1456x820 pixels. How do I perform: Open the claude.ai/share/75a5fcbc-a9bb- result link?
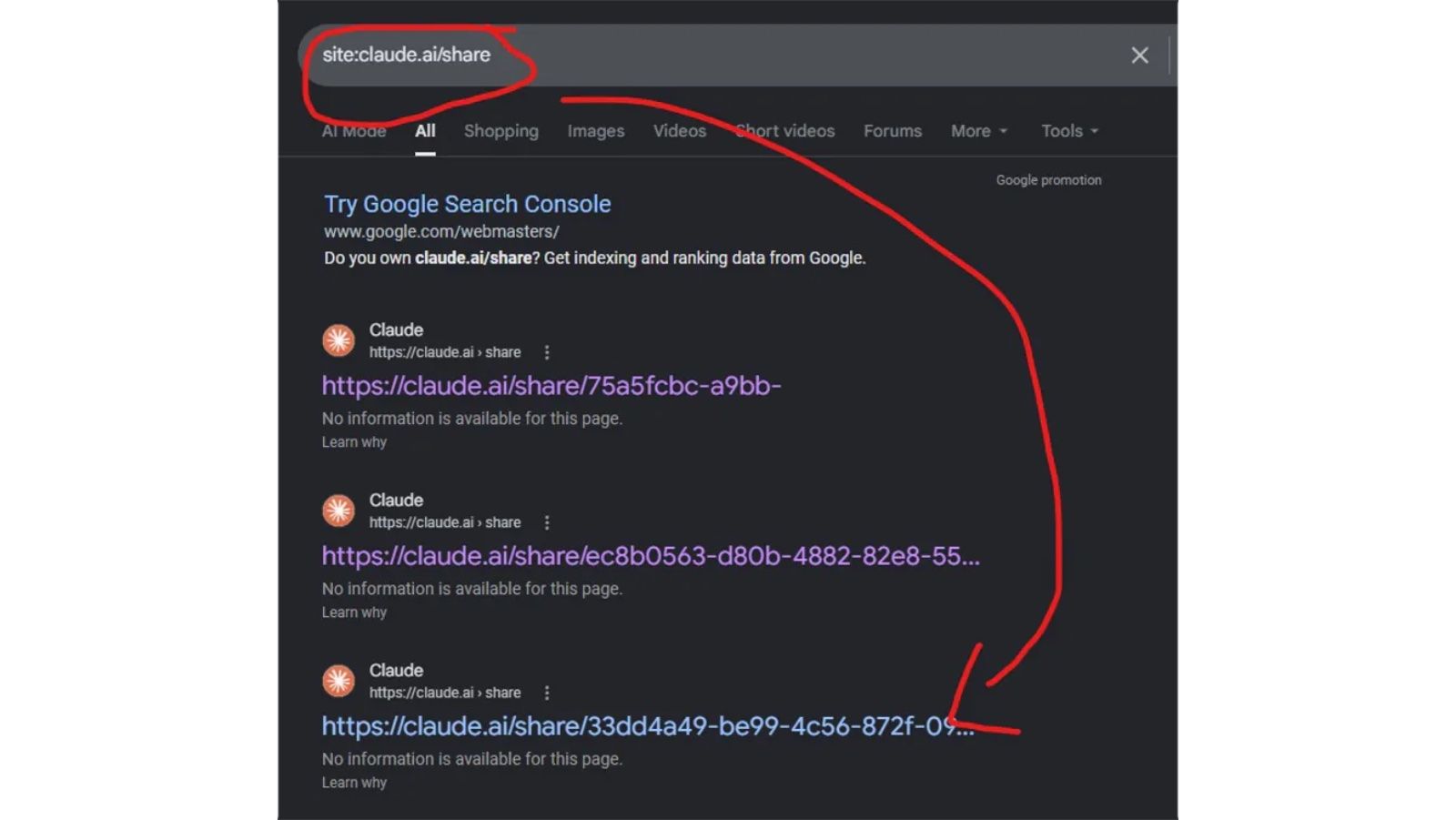[551, 386]
